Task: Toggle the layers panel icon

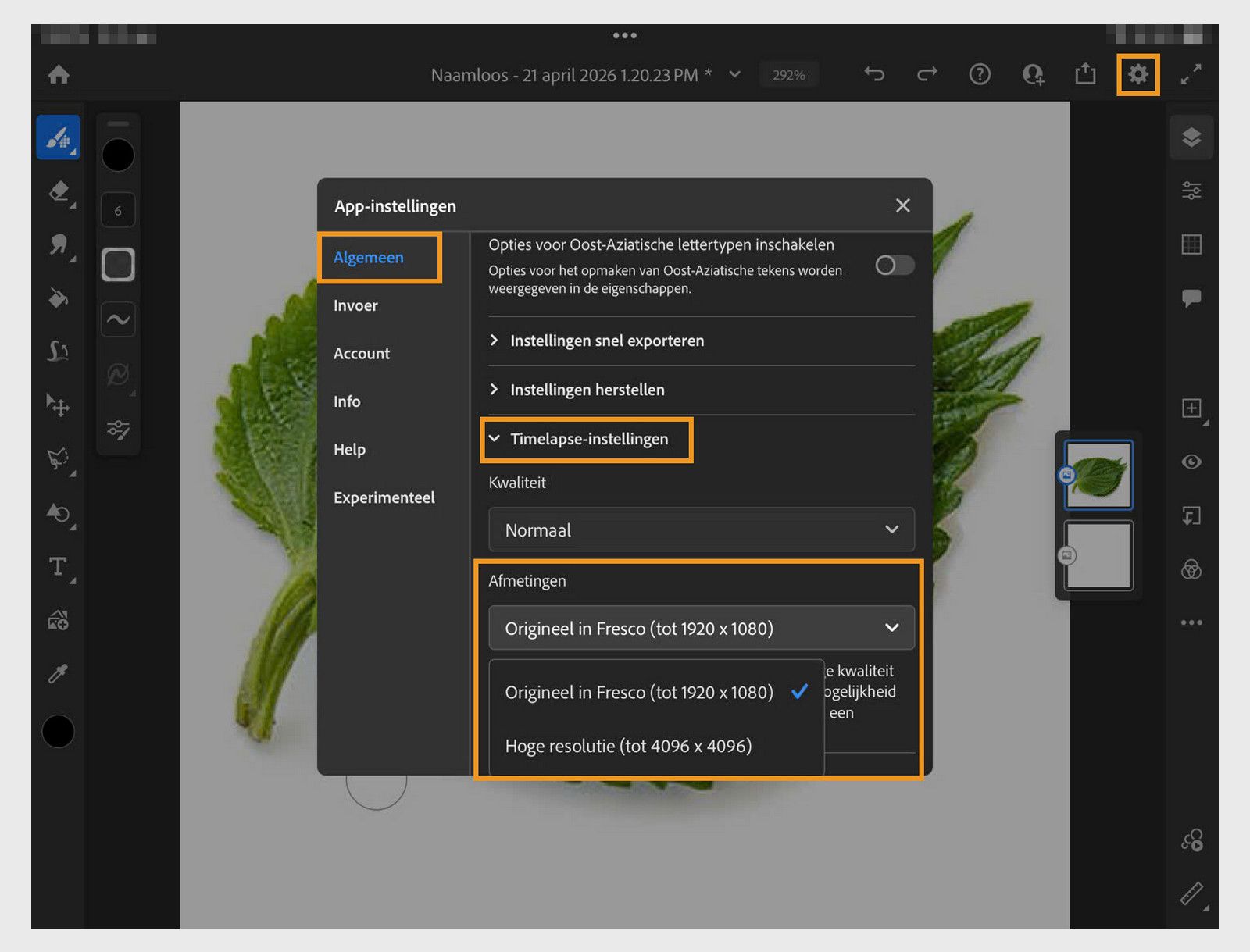Action: pos(1191,137)
